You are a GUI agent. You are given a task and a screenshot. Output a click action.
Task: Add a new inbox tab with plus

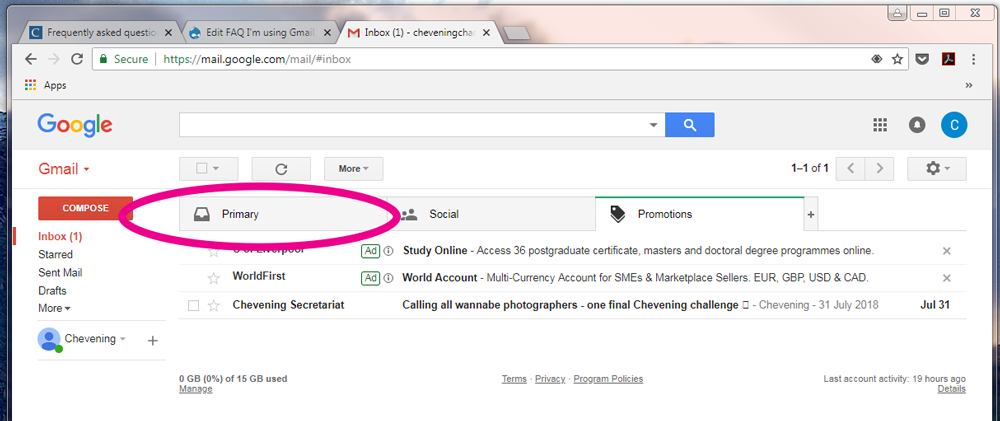[x=811, y=215]
